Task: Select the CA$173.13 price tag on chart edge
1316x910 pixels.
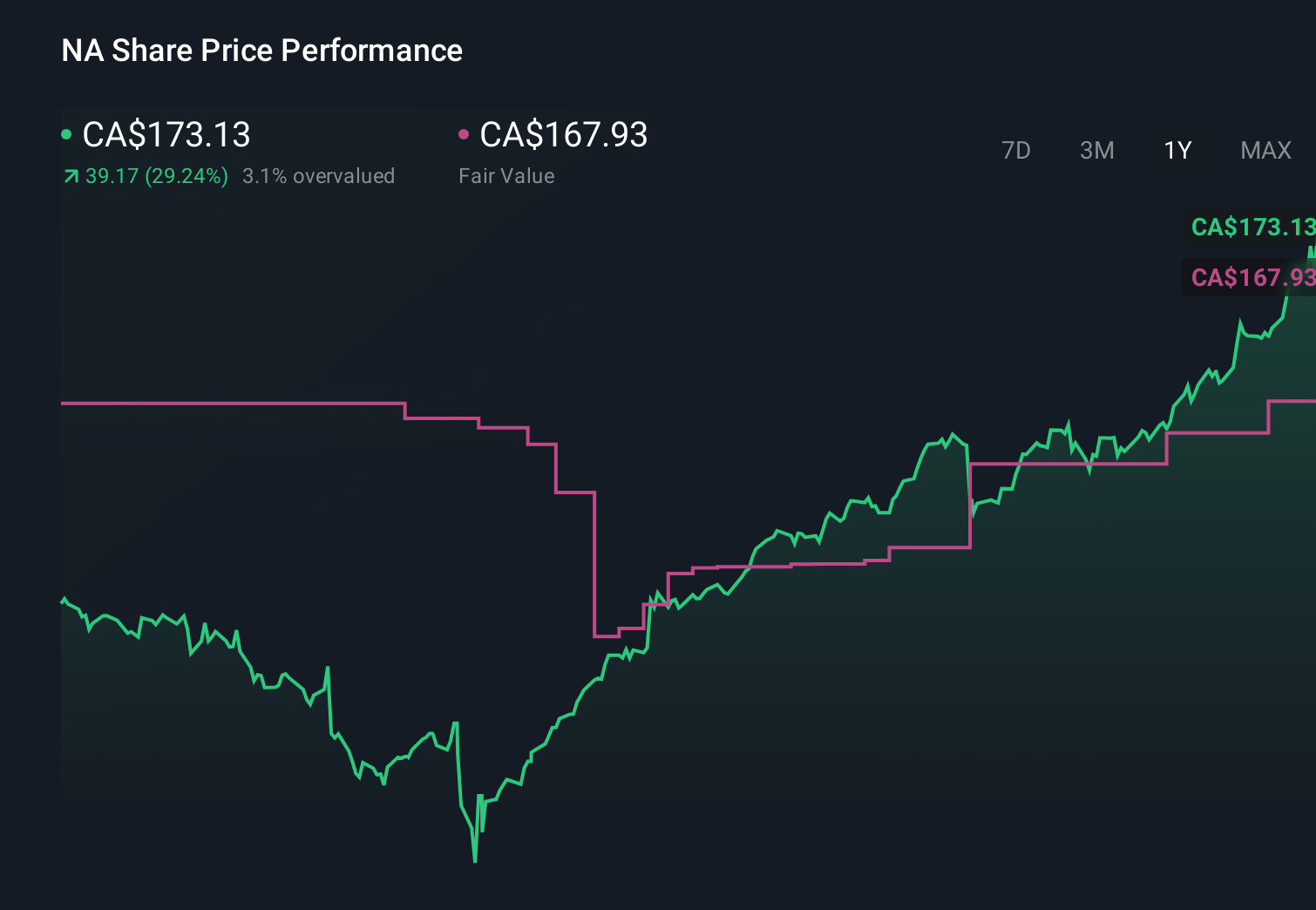Action: click(x=1253, y=227)
